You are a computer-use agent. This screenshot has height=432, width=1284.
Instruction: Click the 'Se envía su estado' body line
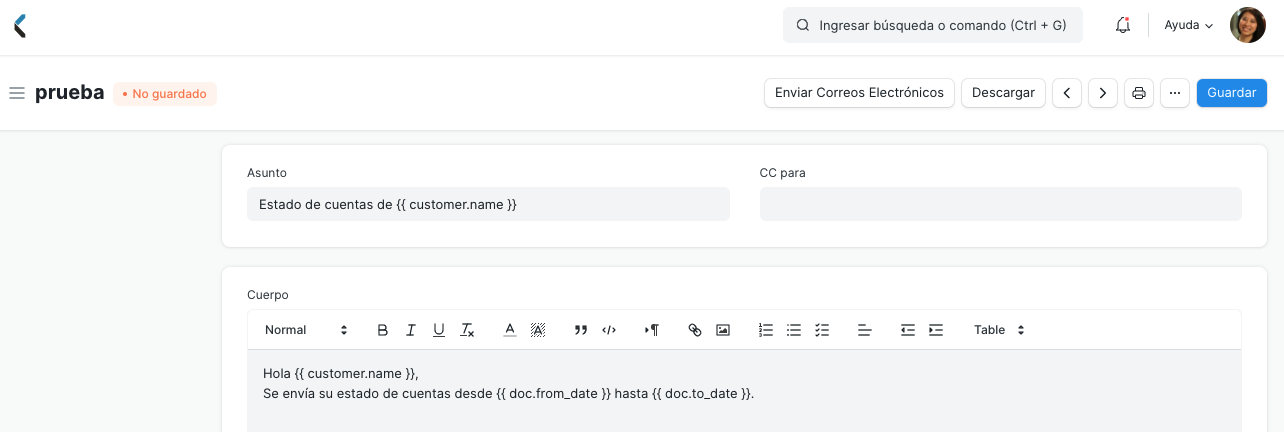point(509,394)
